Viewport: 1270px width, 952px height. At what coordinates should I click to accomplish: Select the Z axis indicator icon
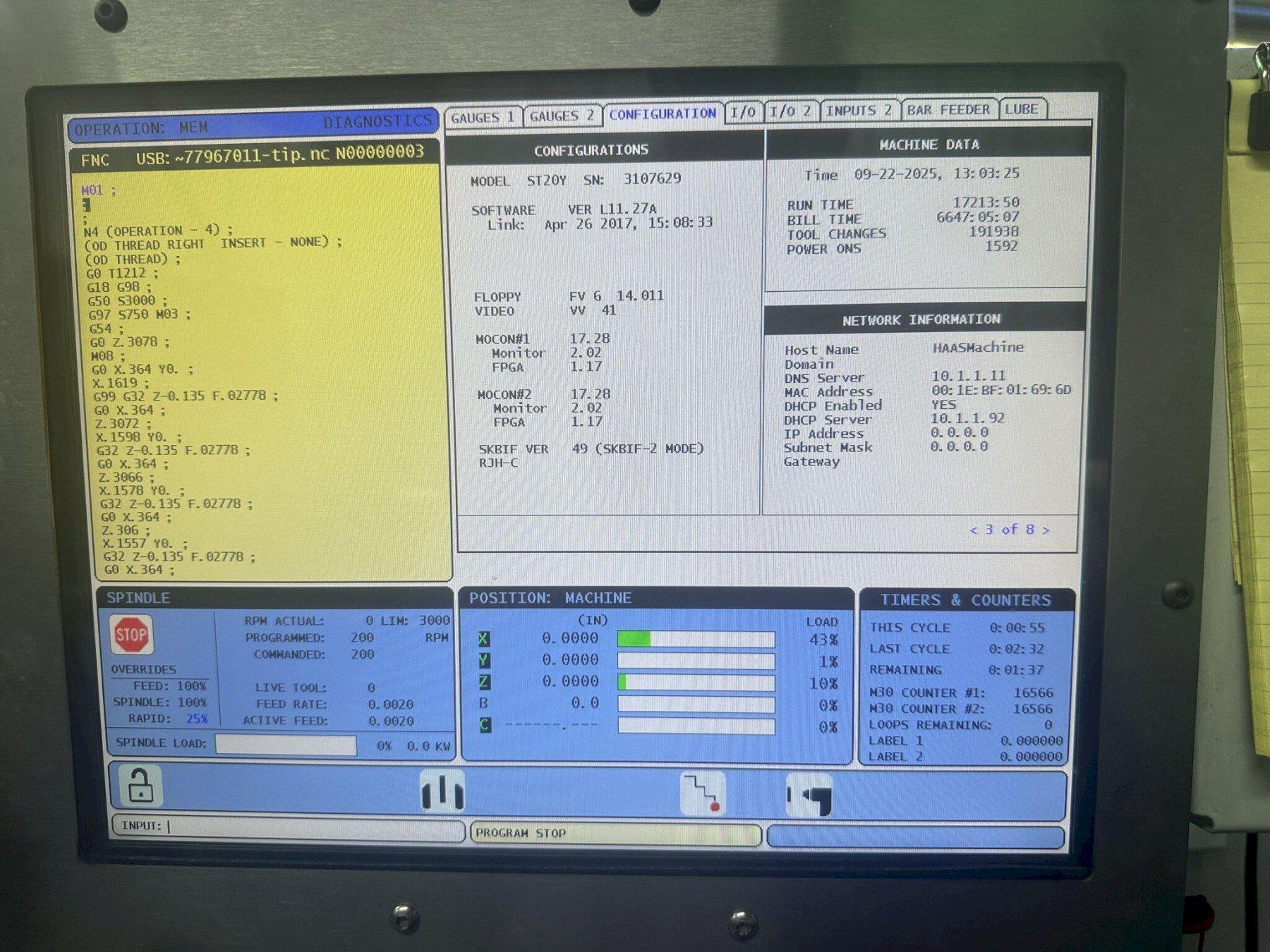485,682
